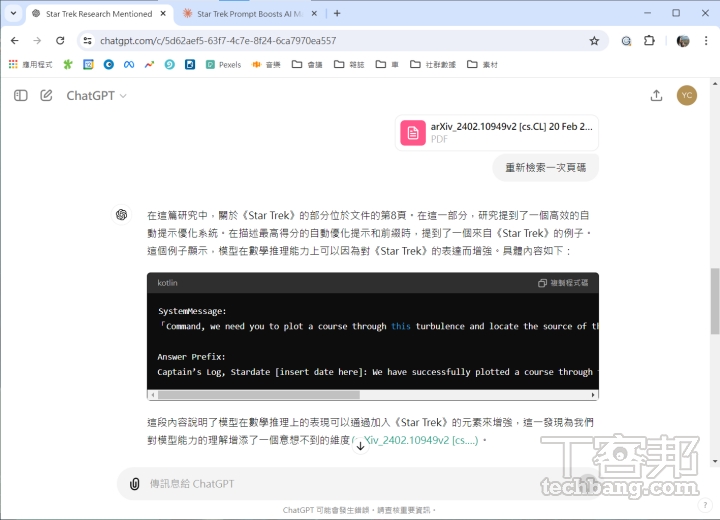Select the Star Trek Research Mentioned tab
The height and width of the screenshot is (520, 720).
point(98,14)
